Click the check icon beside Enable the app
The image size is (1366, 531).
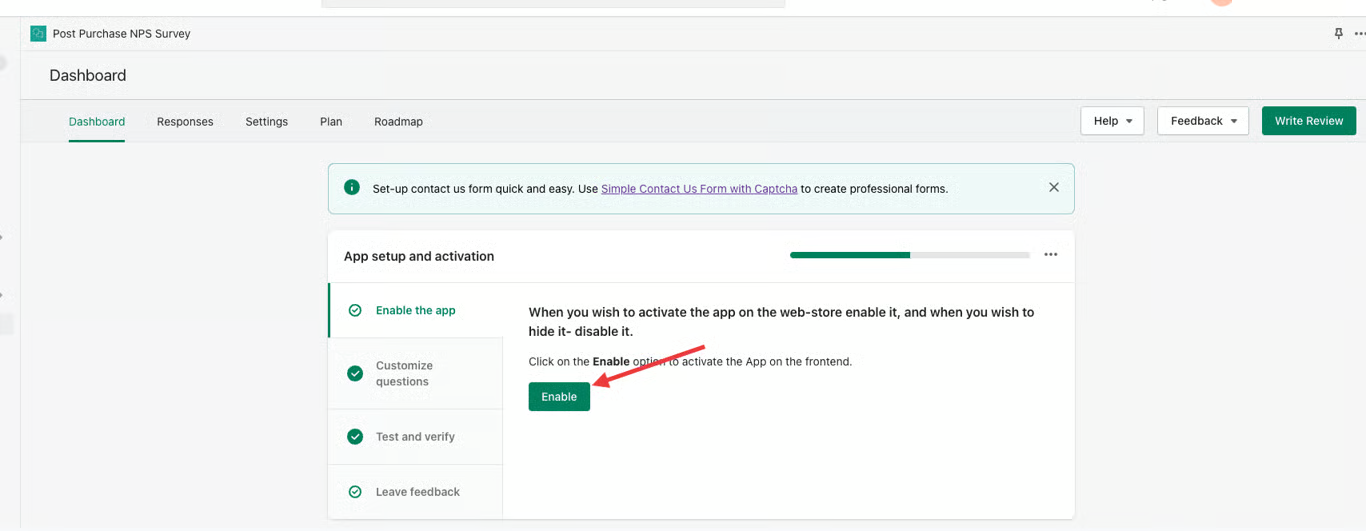(355, 310)
